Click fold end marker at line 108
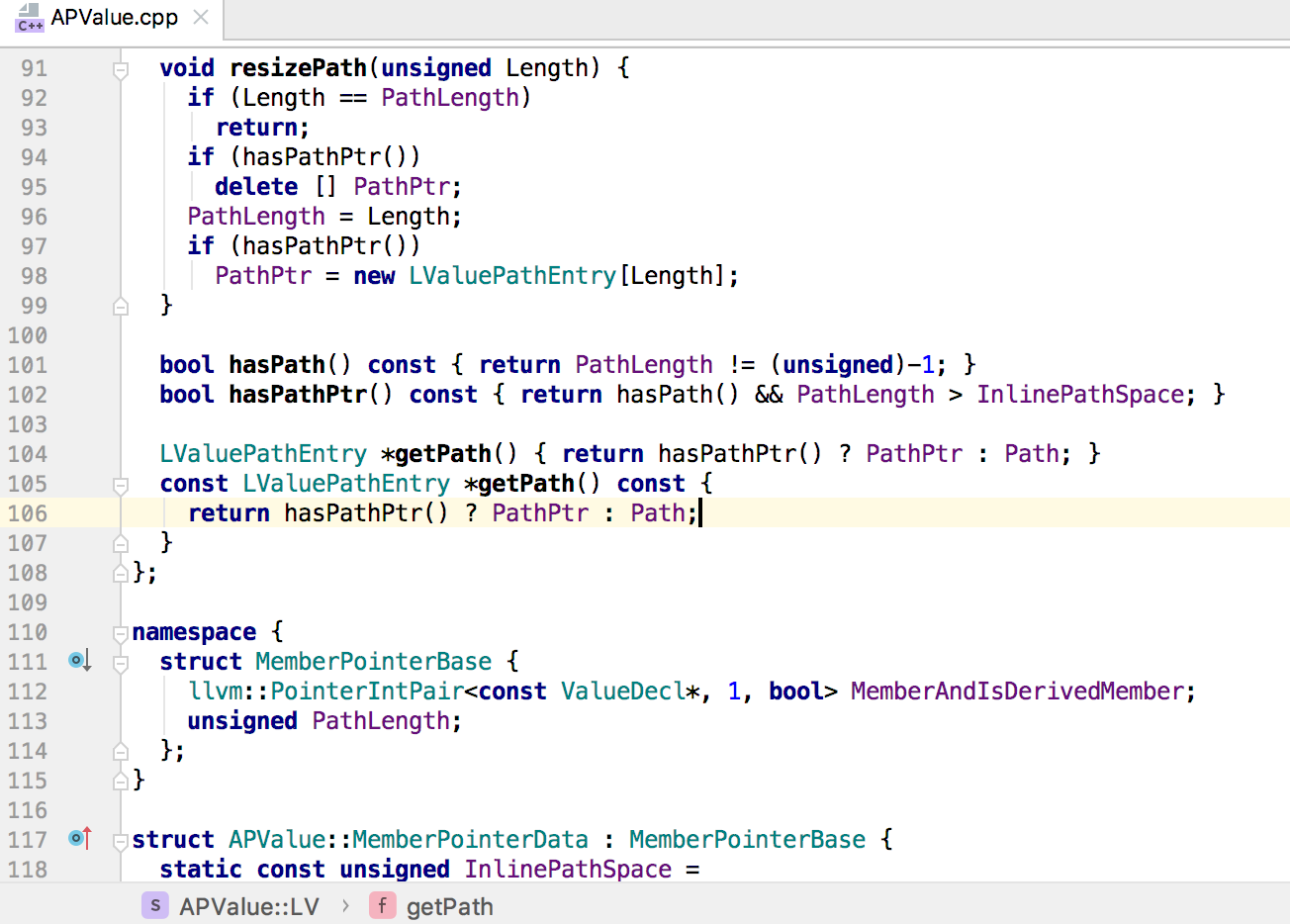1290x924 pixels. click(121, 573)
